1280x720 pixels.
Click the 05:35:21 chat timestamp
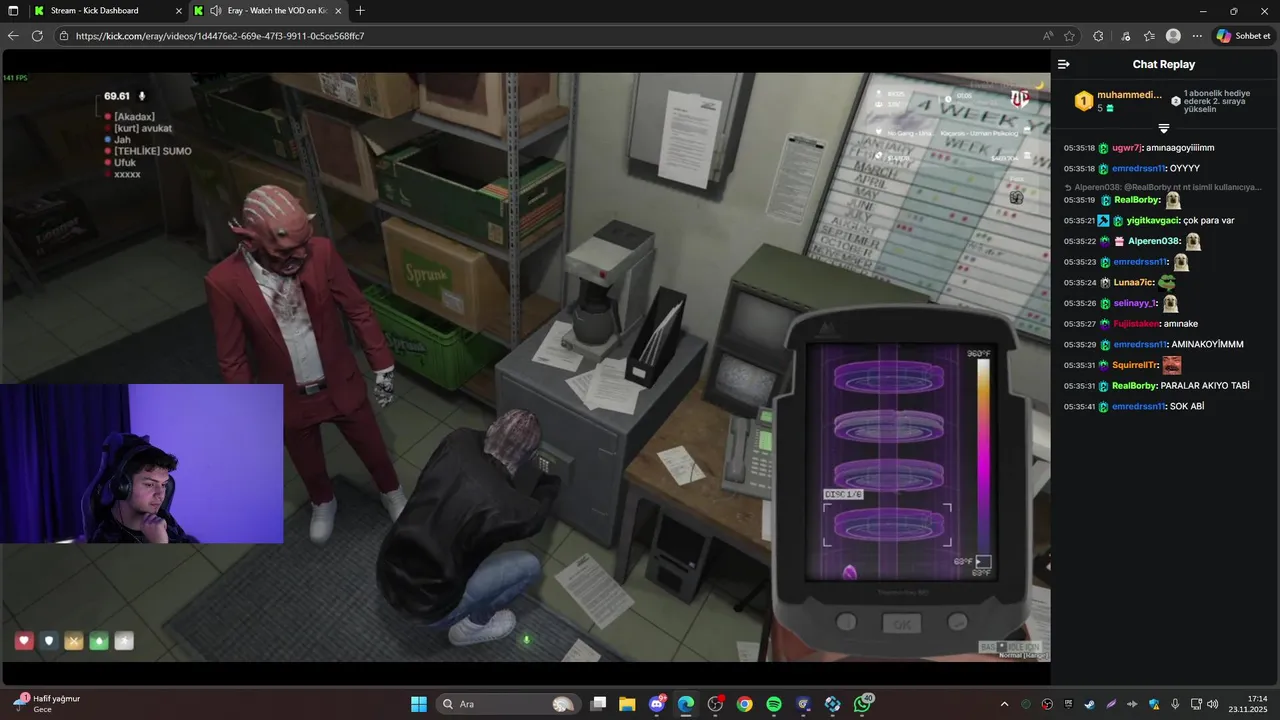click(1079, 220)
